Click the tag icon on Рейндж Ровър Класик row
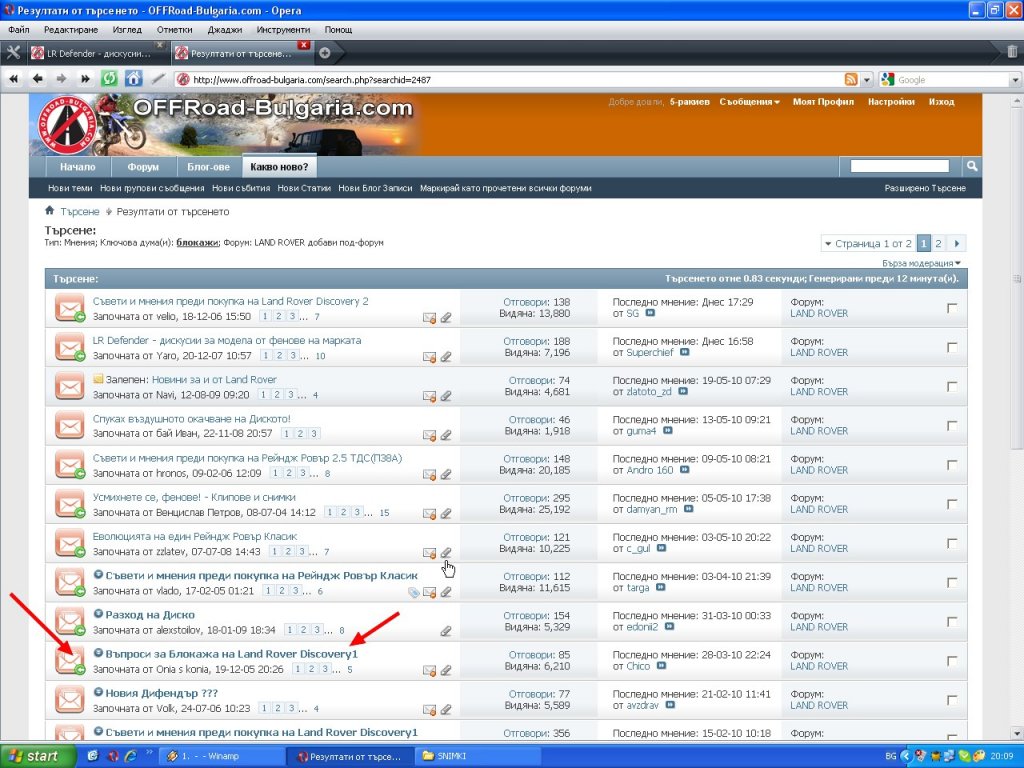1024x768 pixels. click(413, 592)
